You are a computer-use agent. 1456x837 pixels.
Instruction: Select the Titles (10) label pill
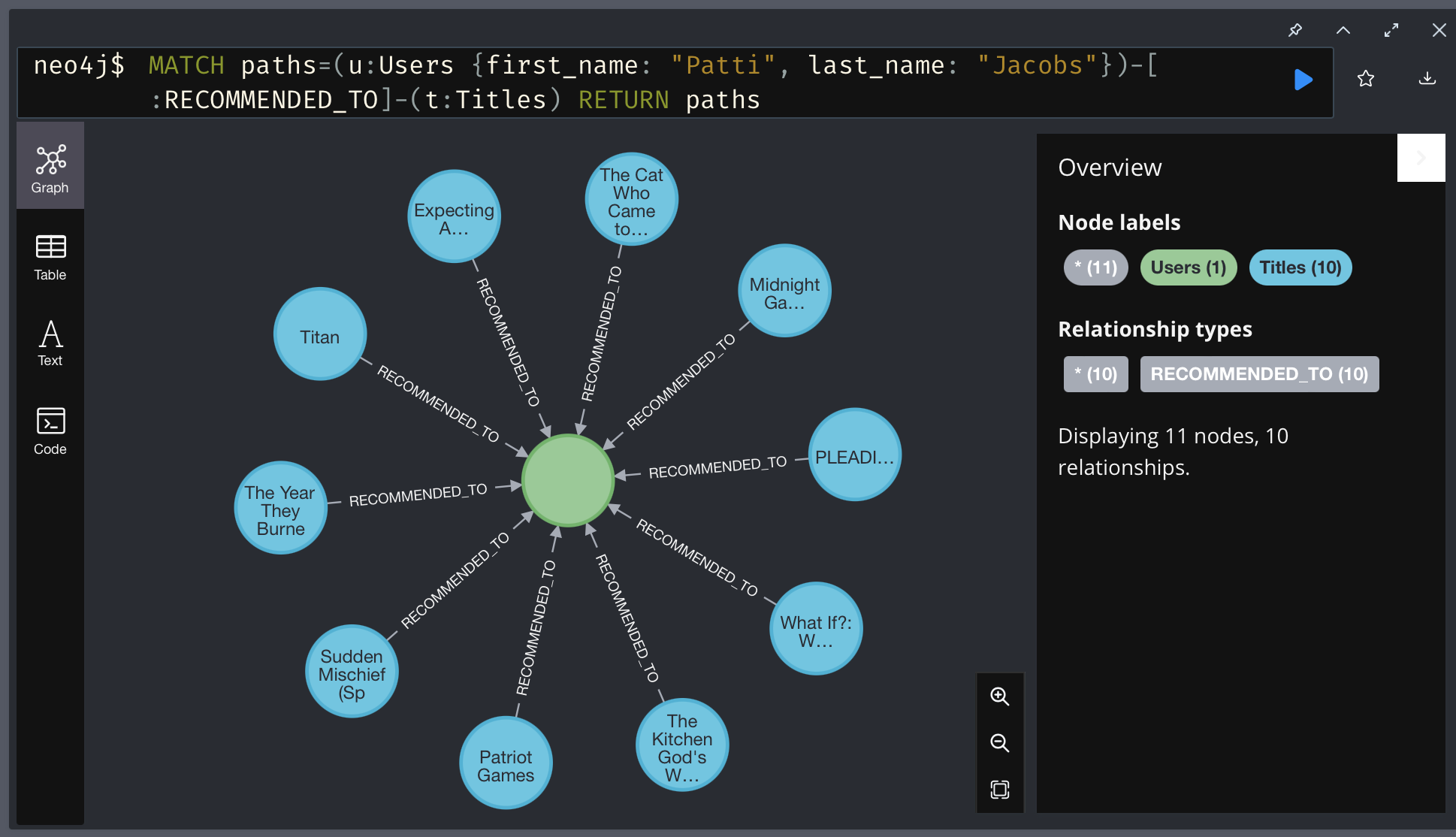[x=1300, y=267]
